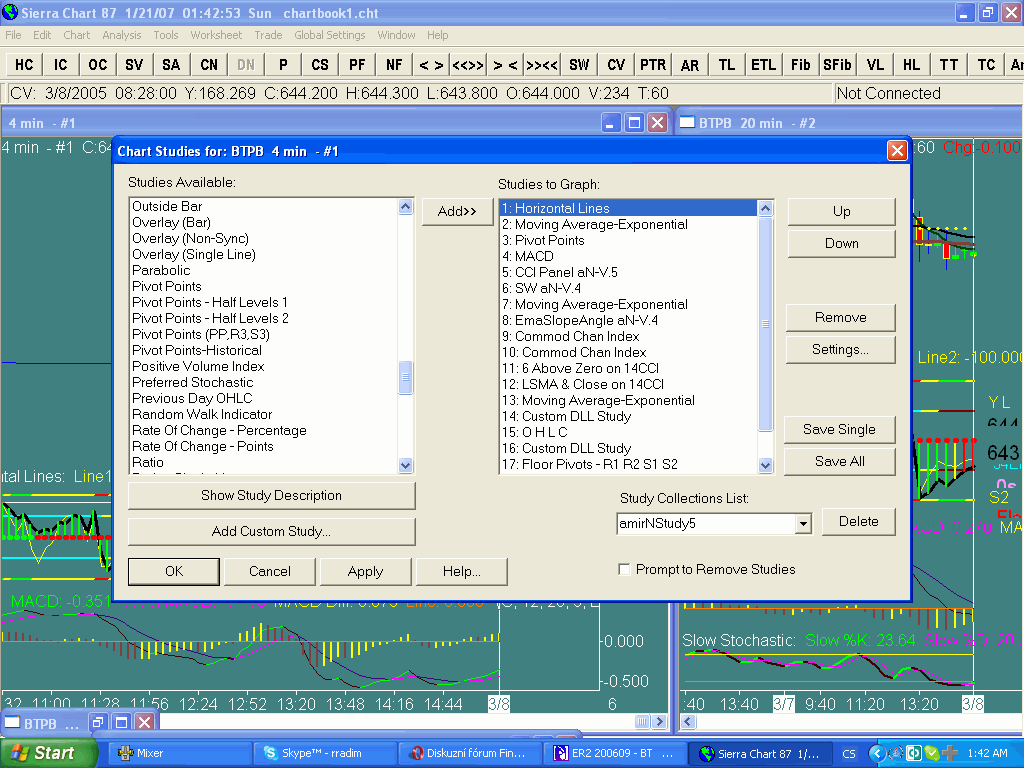1024x768 pixels.
Task: Click the Add>> button
Action: pyautogui.click(x=458, y=211)
